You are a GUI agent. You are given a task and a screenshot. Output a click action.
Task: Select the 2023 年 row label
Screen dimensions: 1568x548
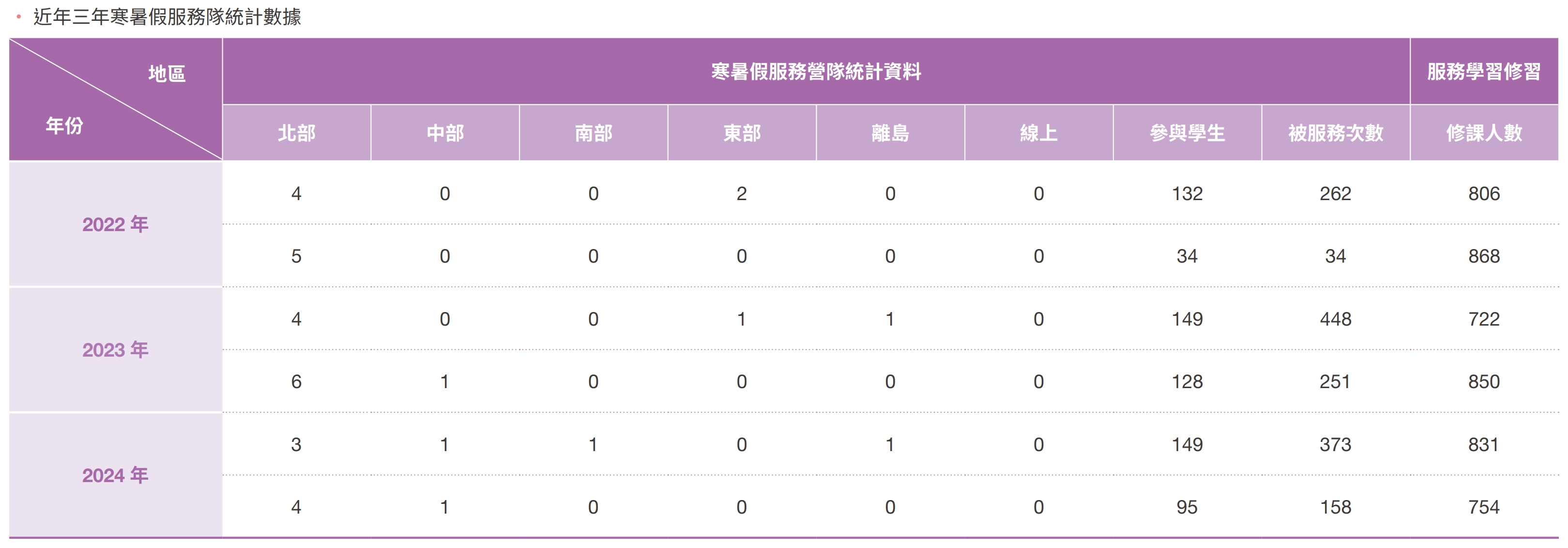tap(115, 350)
